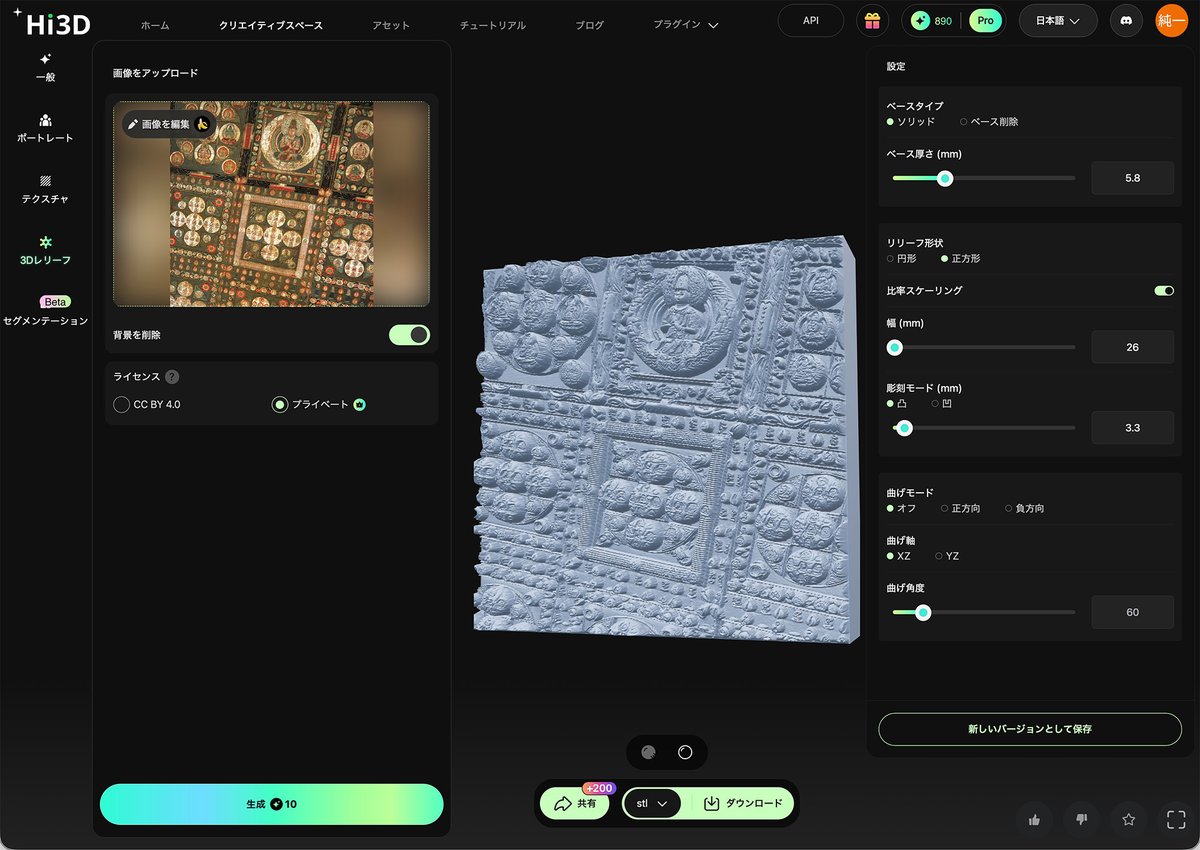Screen dimensions: 1200x850
Task: Select the 3Dレリーフ sidebar mode
Action: [x=45, y=250]
